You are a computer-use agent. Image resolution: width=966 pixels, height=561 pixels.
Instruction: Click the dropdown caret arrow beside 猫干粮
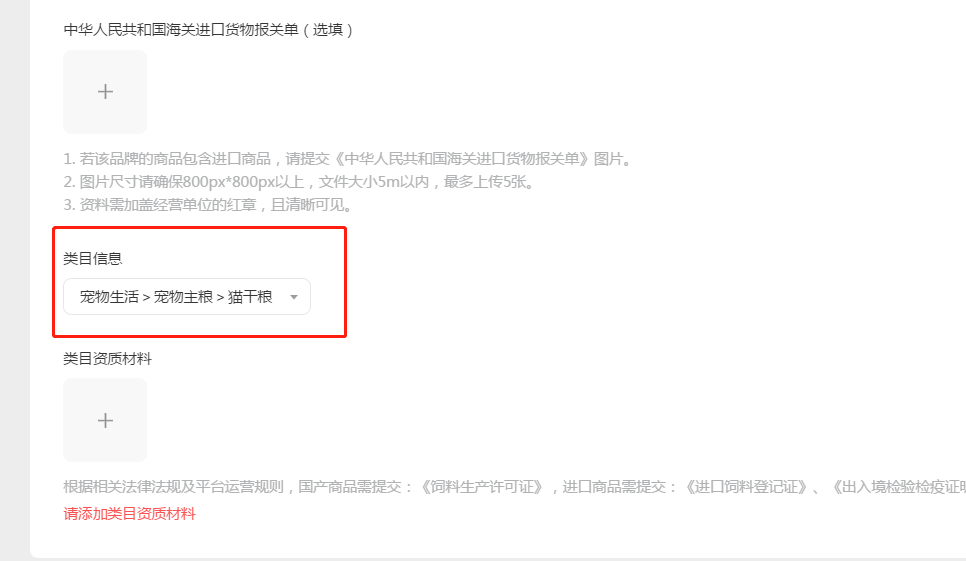[294, 297]
